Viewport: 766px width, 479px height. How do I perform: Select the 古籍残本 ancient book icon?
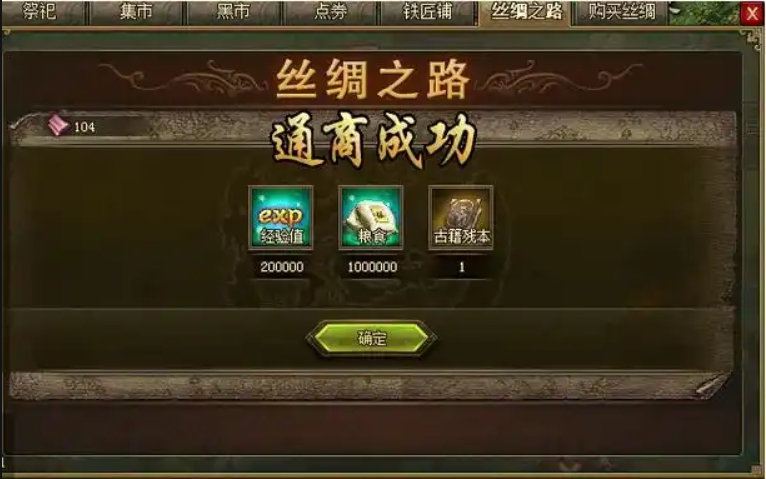pyautogui.click(x=461, y=217)
